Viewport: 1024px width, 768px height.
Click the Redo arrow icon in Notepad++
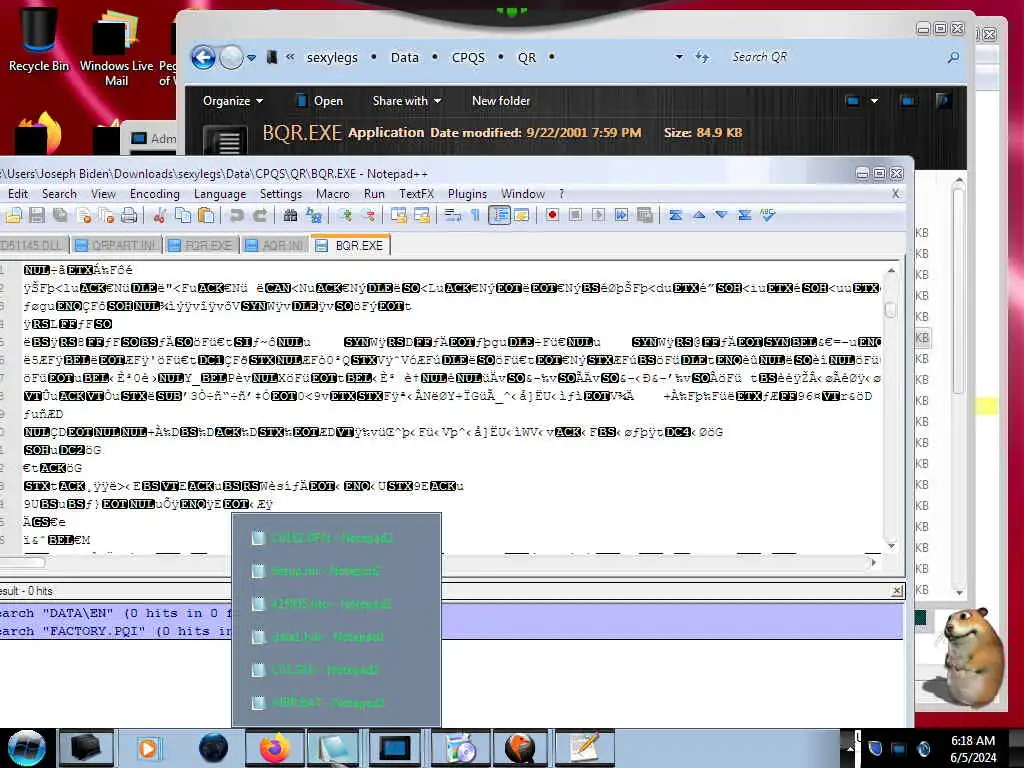(x=259, y=215)
